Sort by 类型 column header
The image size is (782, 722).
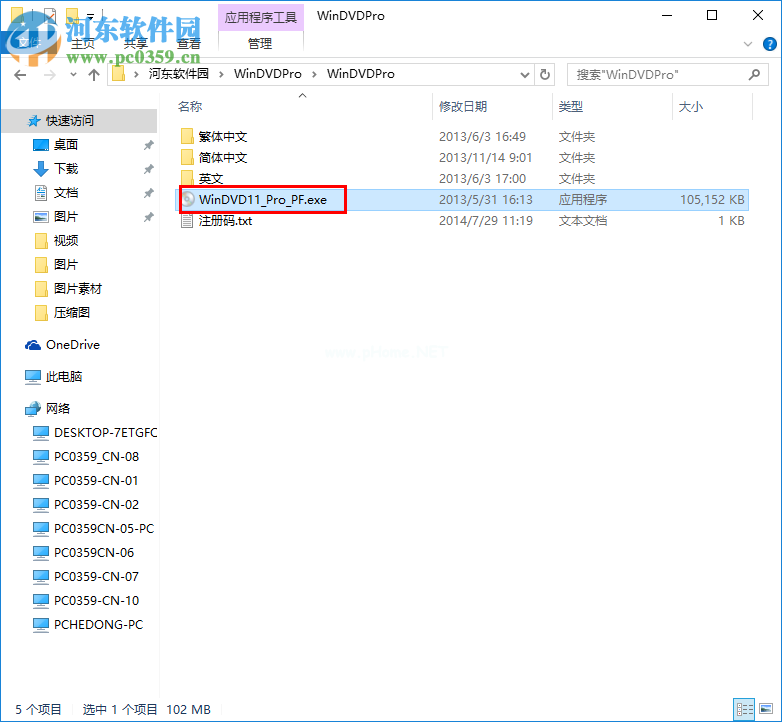click(x=571, y=107)
